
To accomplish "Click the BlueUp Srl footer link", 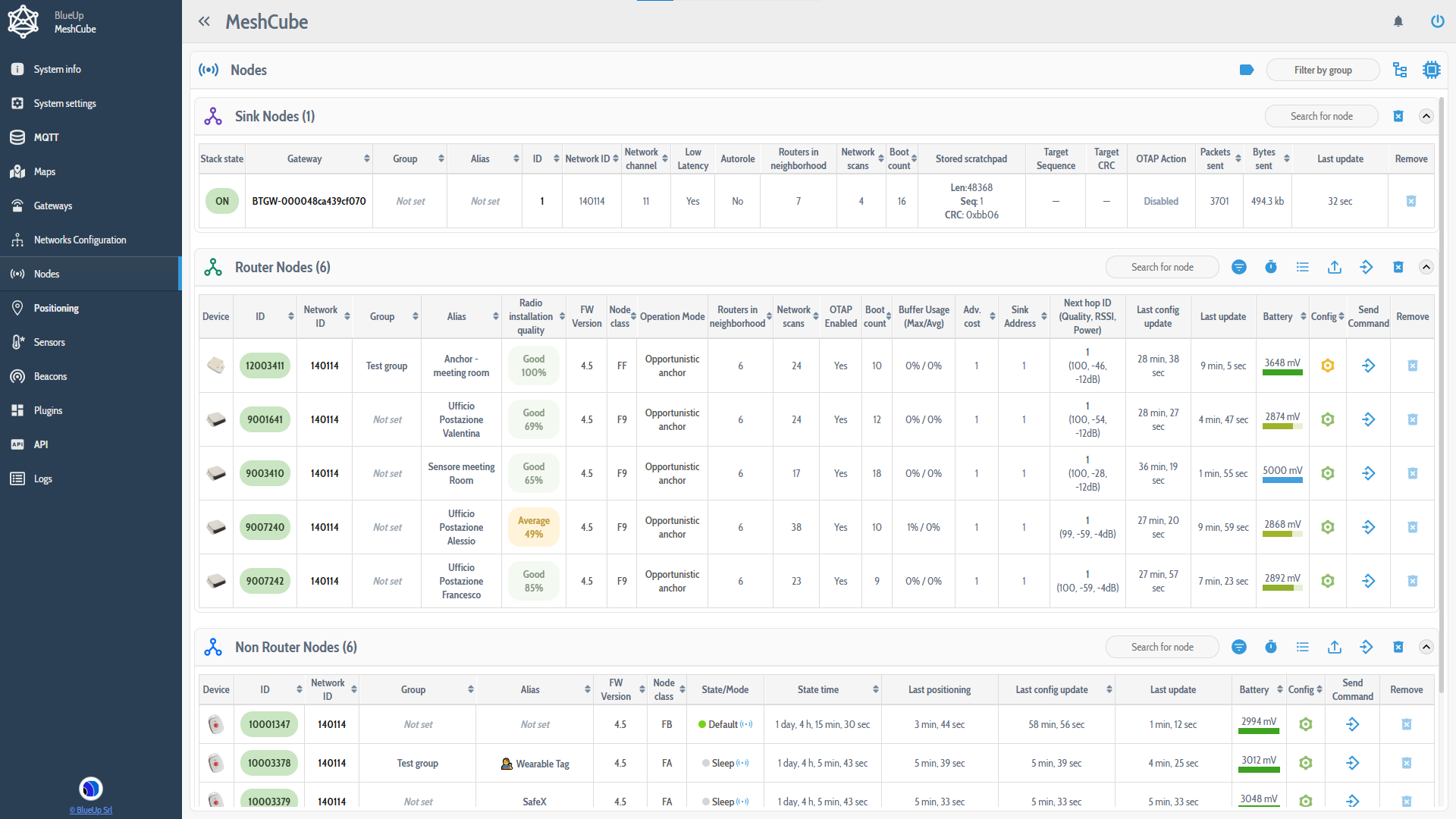I will pyautogui.click(x=91, y=810).
